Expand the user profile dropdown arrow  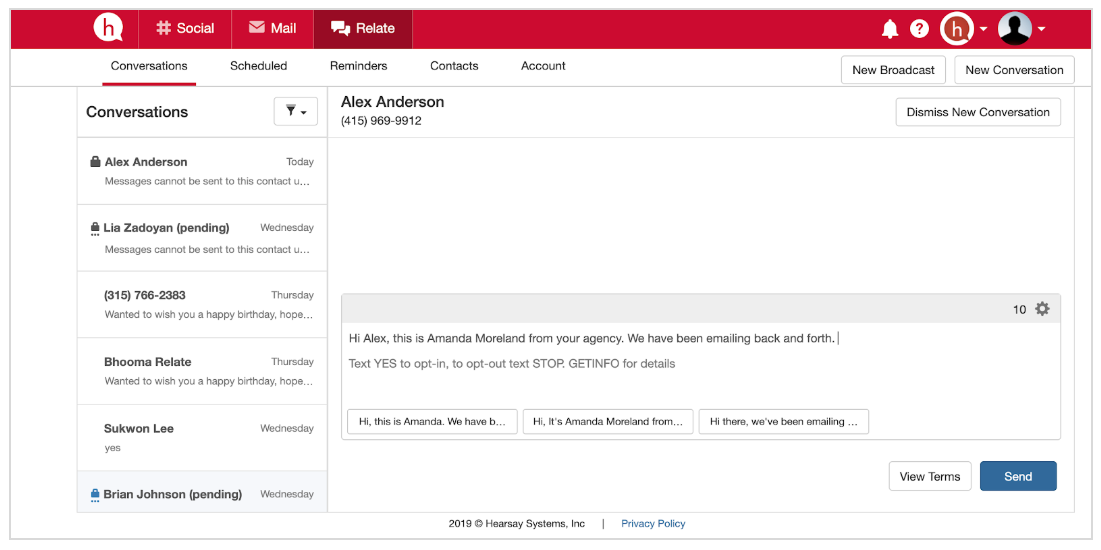click(x=1041, y=29)
